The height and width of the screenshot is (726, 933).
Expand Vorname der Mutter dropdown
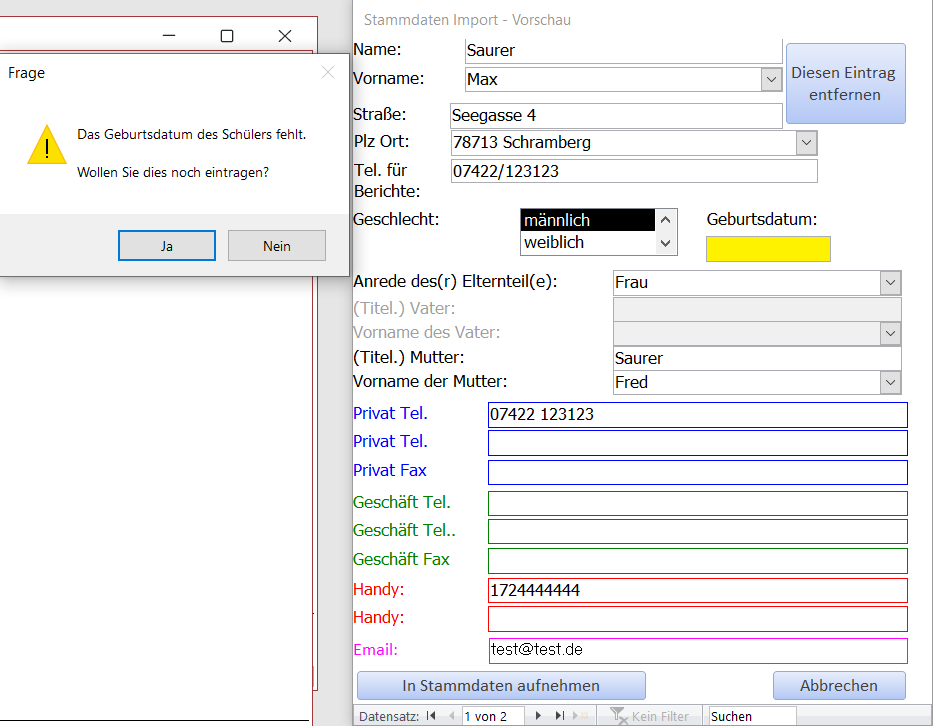[890, 382]
